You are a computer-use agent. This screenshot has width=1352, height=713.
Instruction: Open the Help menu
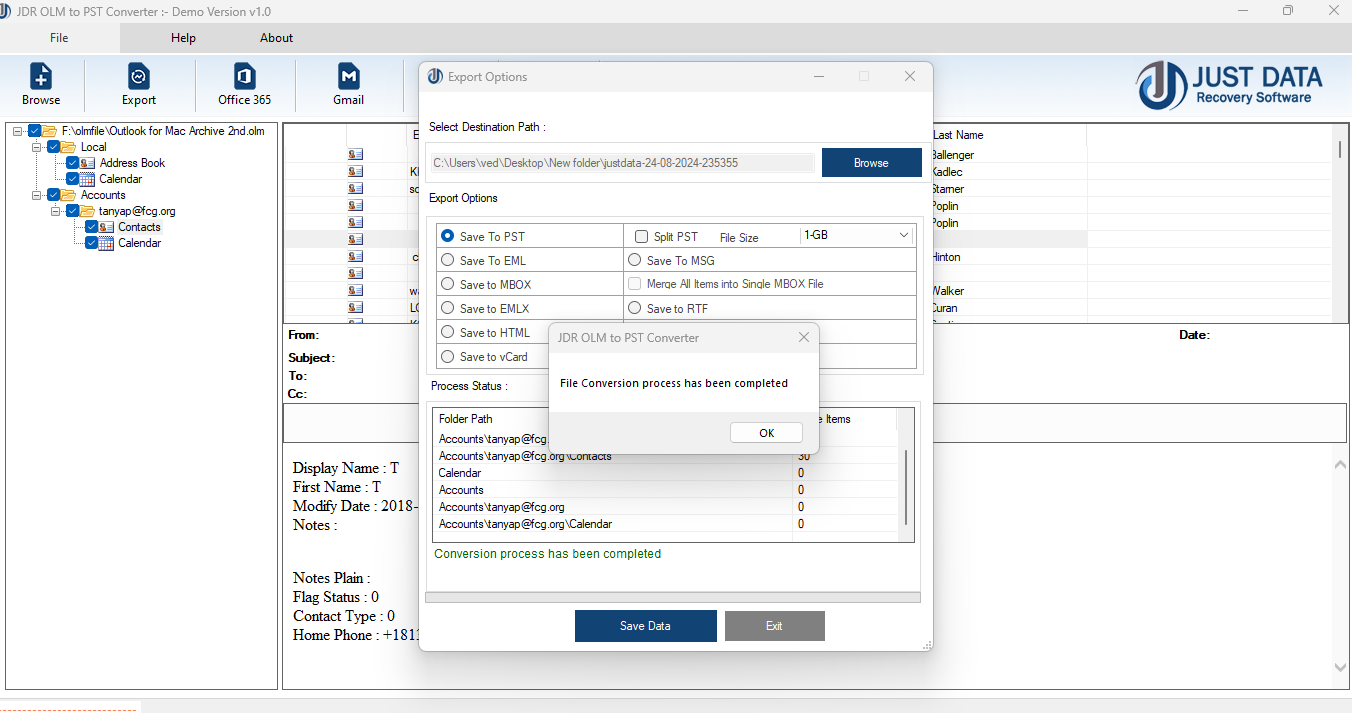(x=183, y=38)
